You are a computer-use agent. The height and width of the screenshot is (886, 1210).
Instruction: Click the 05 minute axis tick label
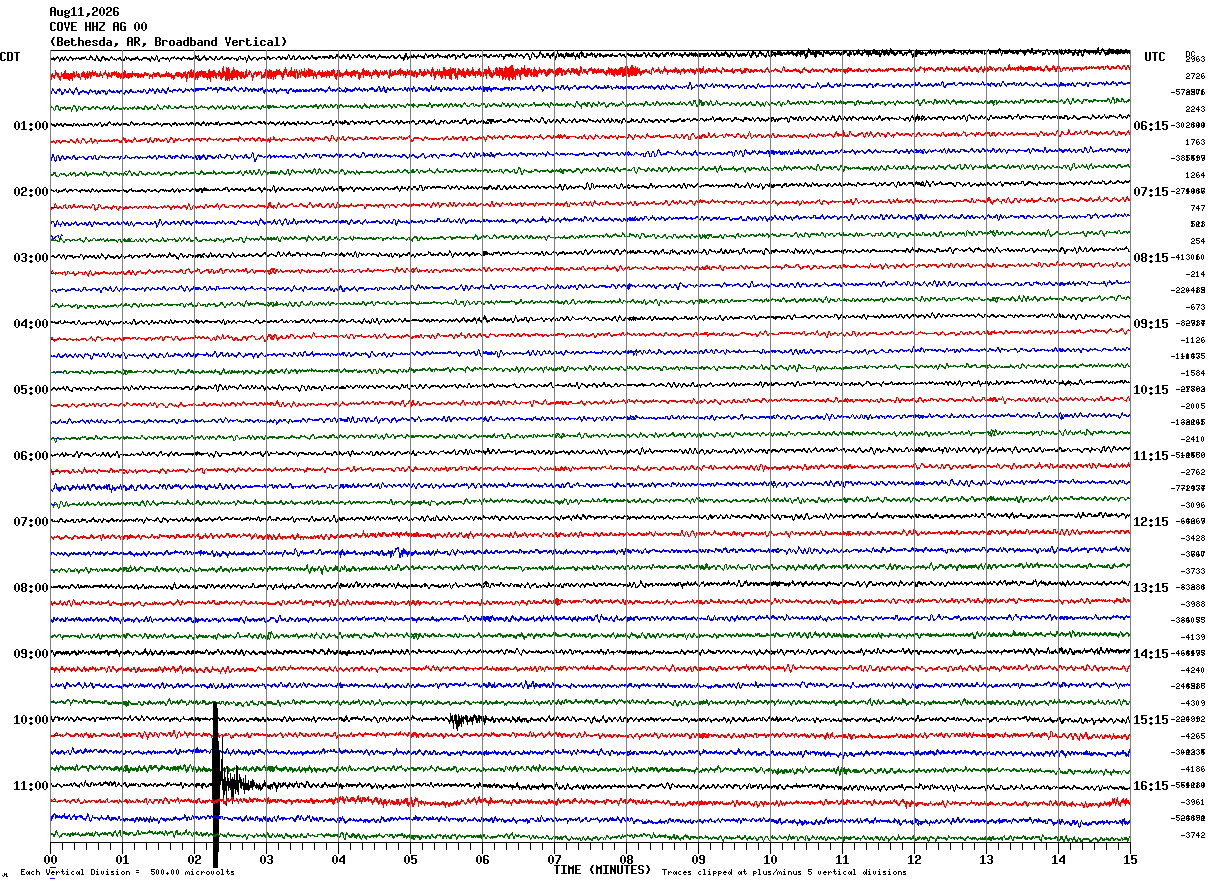tap(410, 859)
